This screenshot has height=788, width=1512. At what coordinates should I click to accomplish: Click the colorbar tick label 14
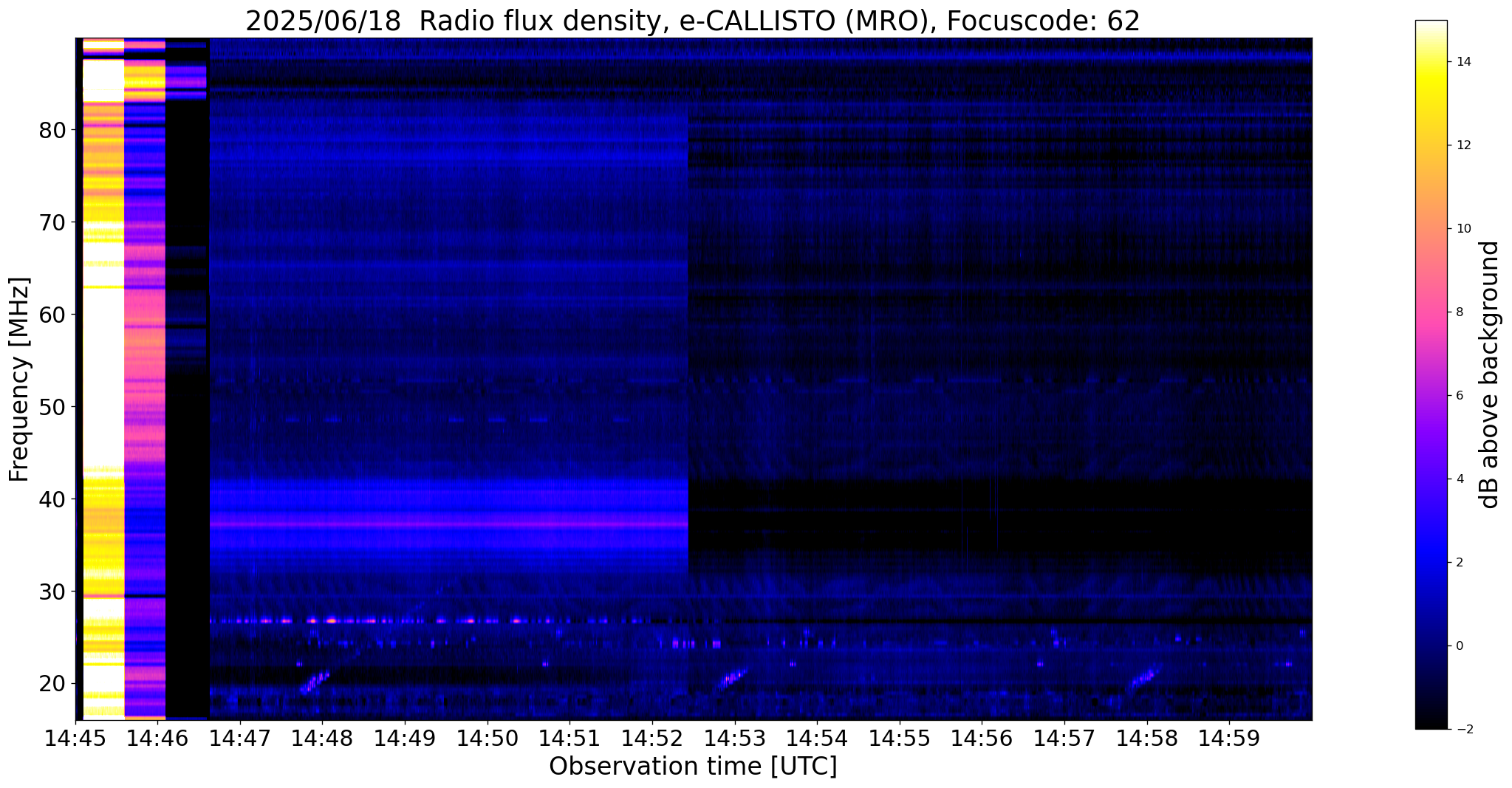1463,62
